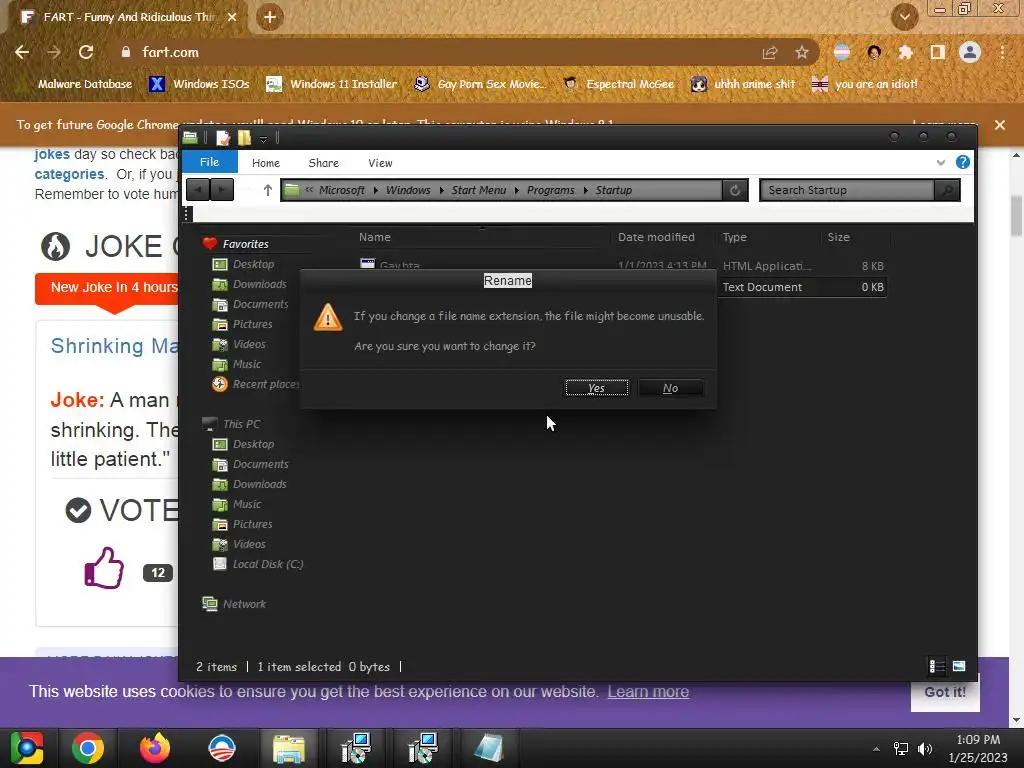This screenshot has width=1024, height=768.
Task: Open Explorer help icon
Action: (963, 162)
